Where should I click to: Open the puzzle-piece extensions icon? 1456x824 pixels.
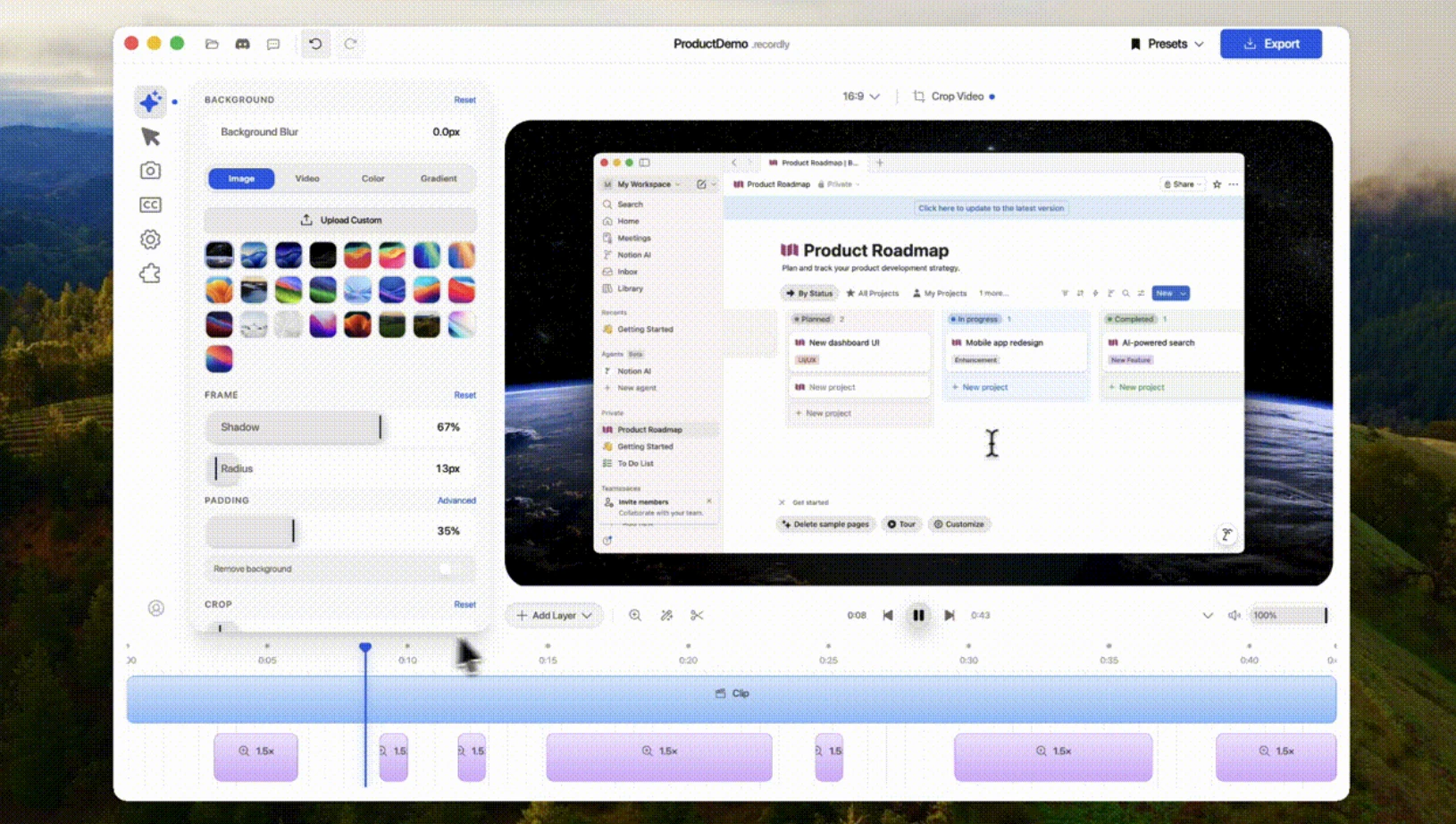(x=150, y=273)
